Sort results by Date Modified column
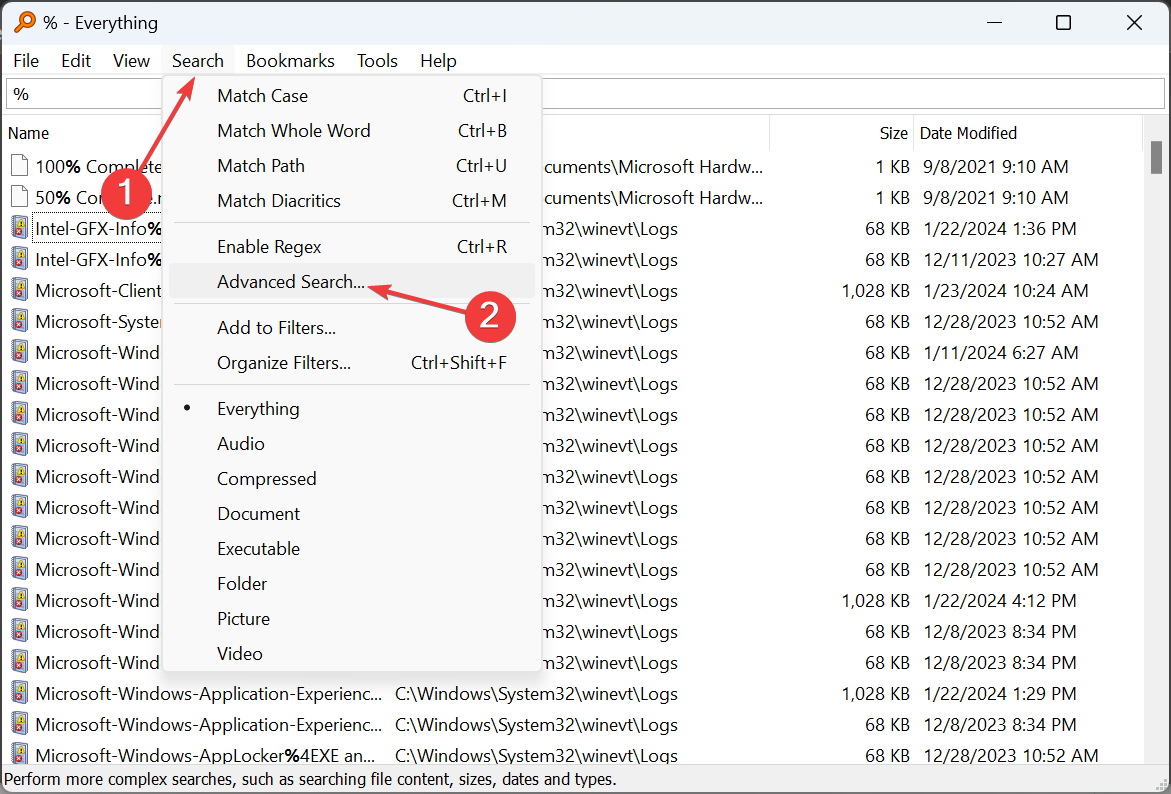1171x794 pixels. tap(968, 133)
